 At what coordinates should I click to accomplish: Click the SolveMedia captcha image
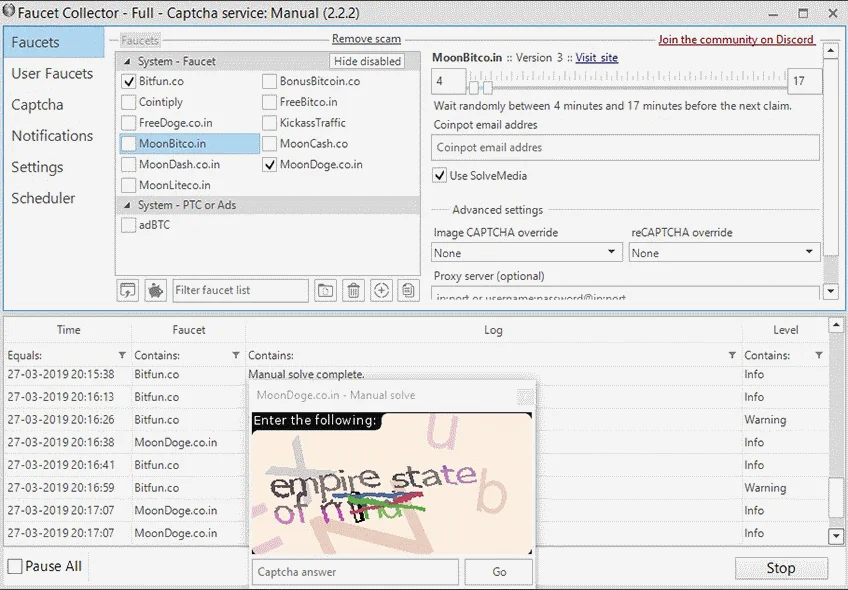(x=392, y=483)
